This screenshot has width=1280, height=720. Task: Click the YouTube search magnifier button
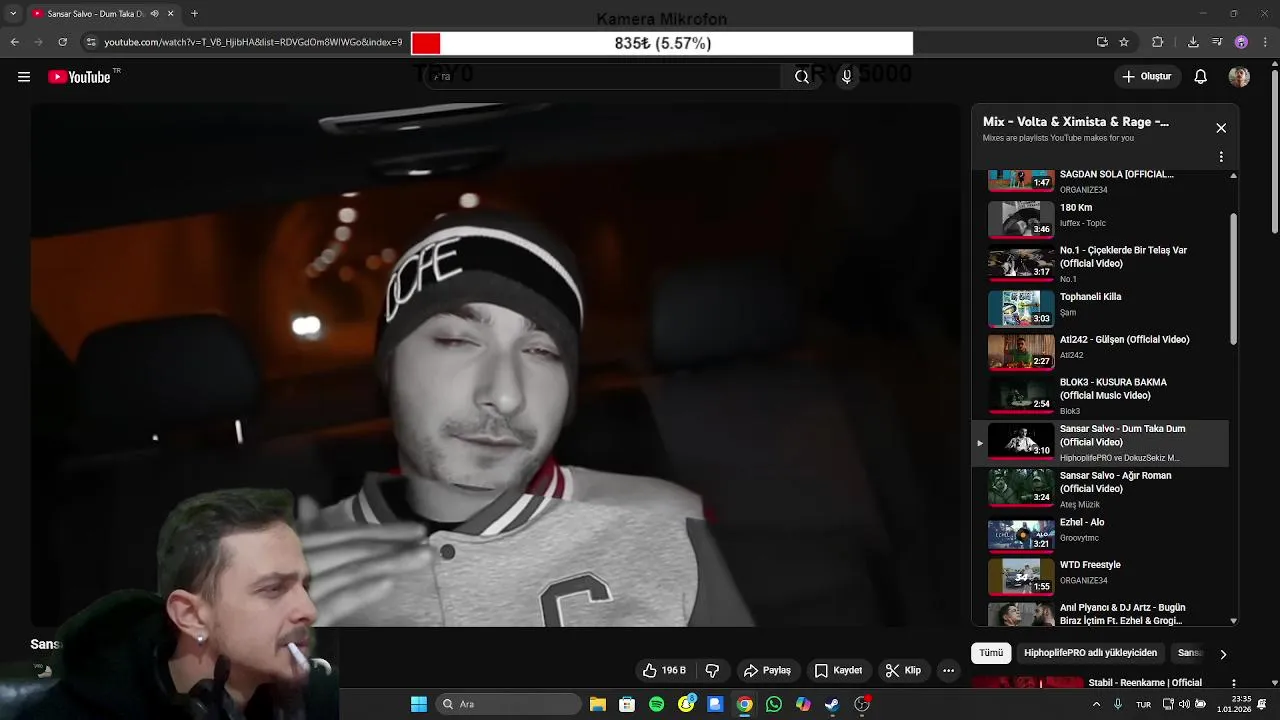coord(802,77)
